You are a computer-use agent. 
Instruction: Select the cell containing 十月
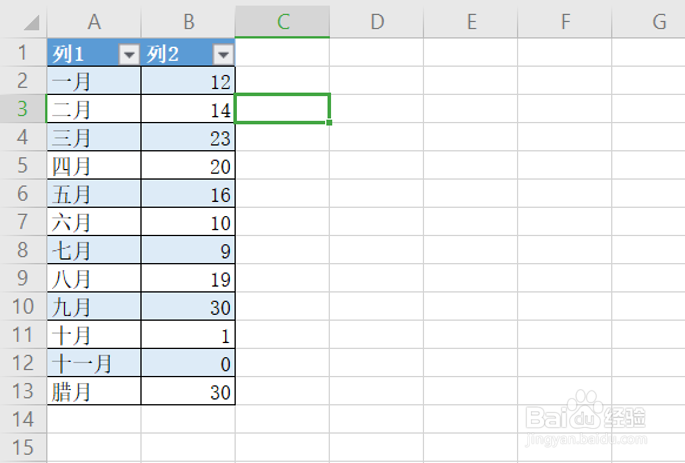[94, 335]
